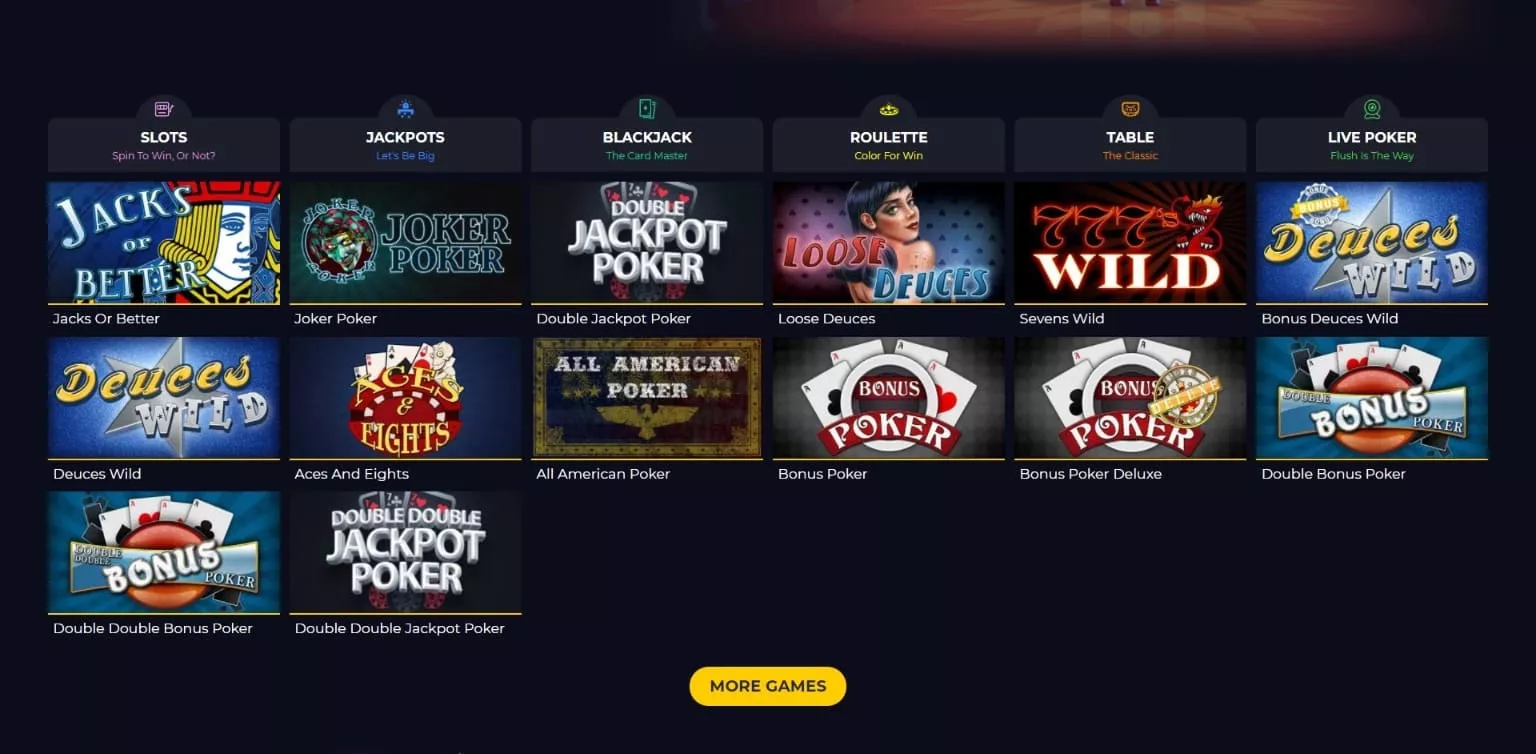Image resolution: width=1536 pixels, height=754 pixels.
Task: Open the Loose Deuces game thumbnail
Action: point(889,242)
